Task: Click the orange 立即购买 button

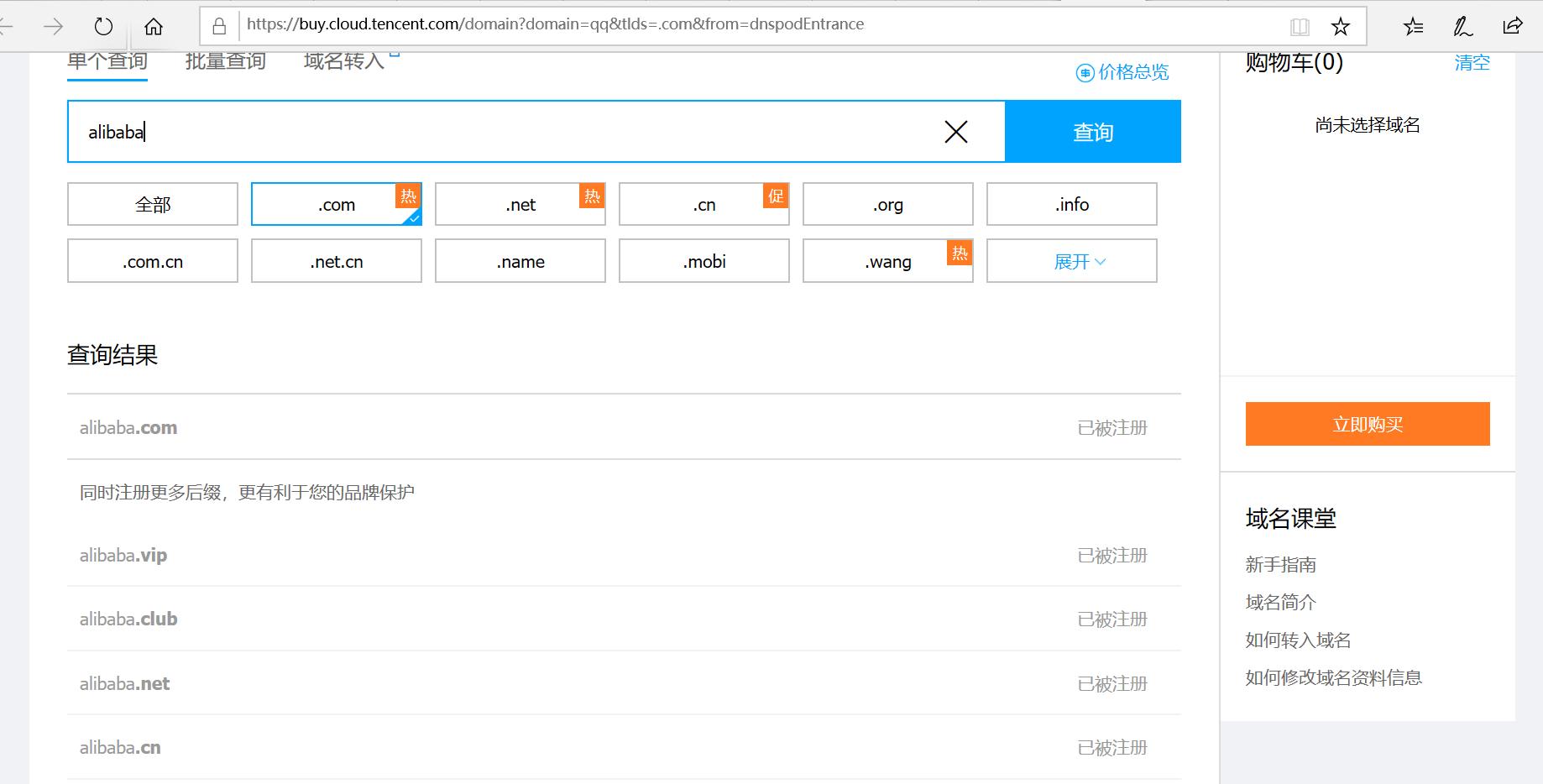Action: point(1368,424)
